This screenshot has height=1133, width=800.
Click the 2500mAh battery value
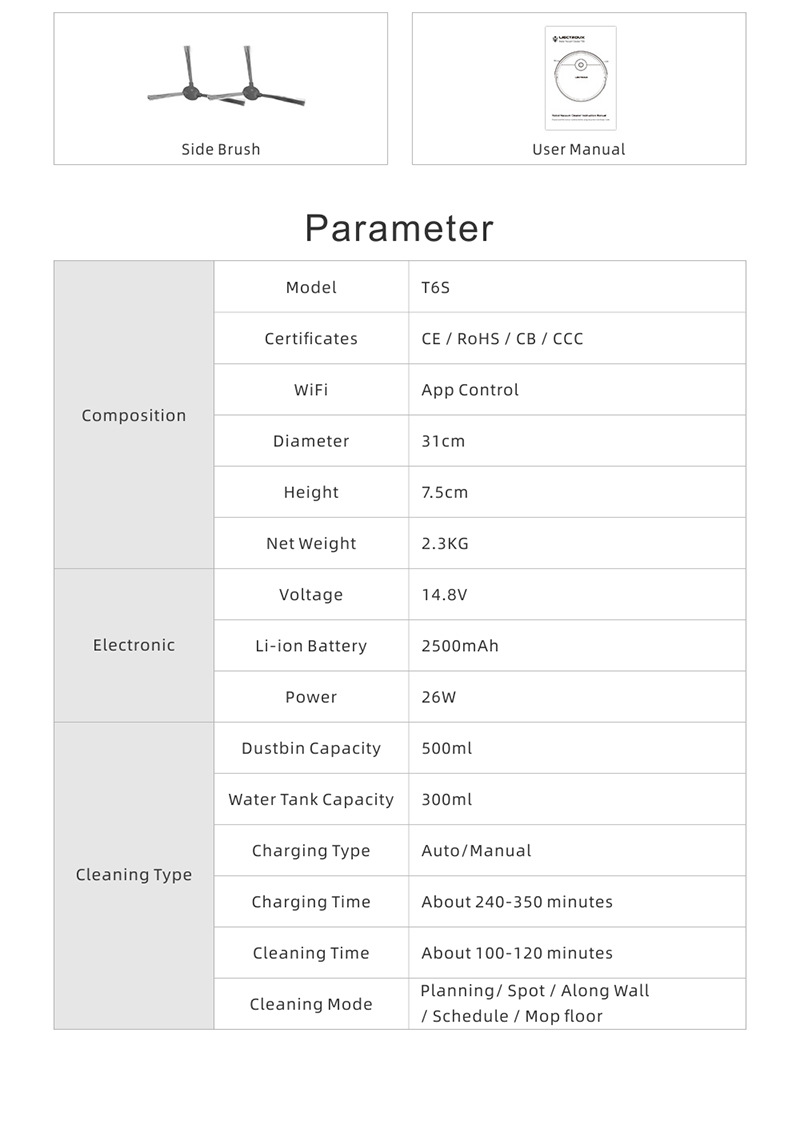click(460, 646)
